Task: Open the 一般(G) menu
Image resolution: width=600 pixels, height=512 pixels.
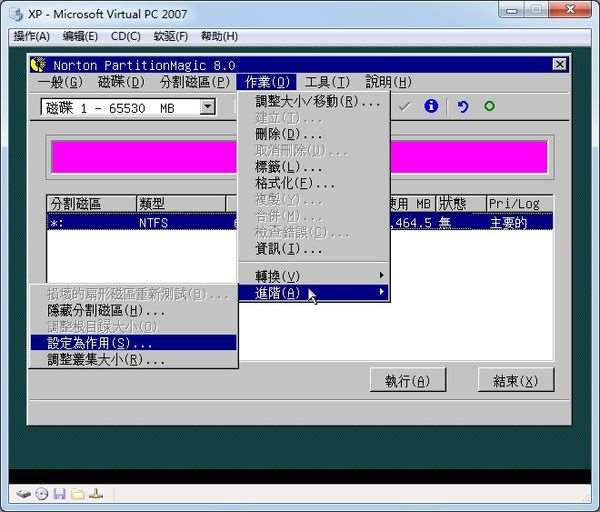Action: click(60, 82)
